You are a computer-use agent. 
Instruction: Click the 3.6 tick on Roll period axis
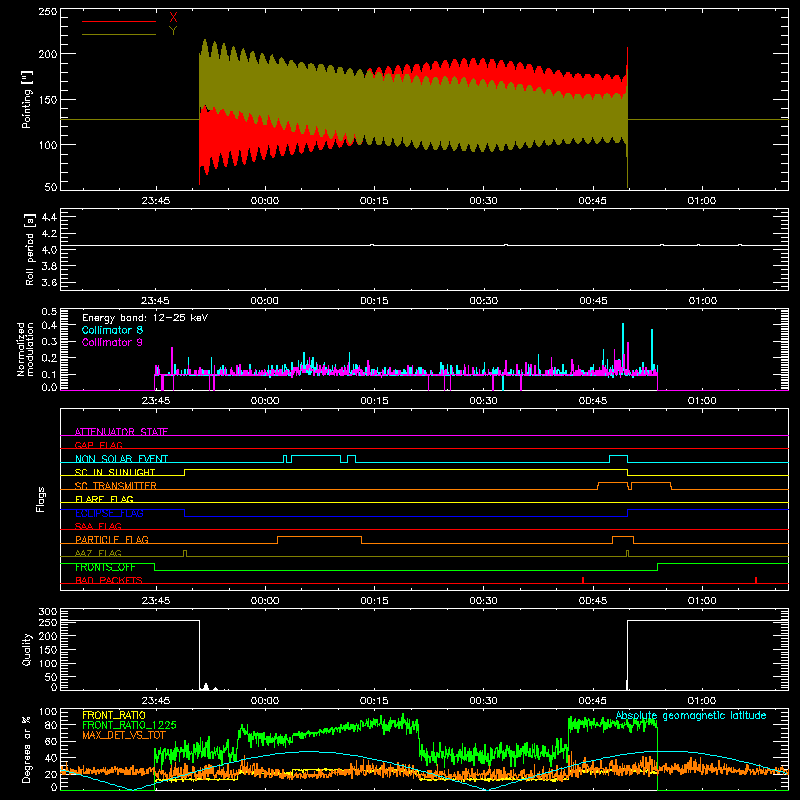pos(49,283)
